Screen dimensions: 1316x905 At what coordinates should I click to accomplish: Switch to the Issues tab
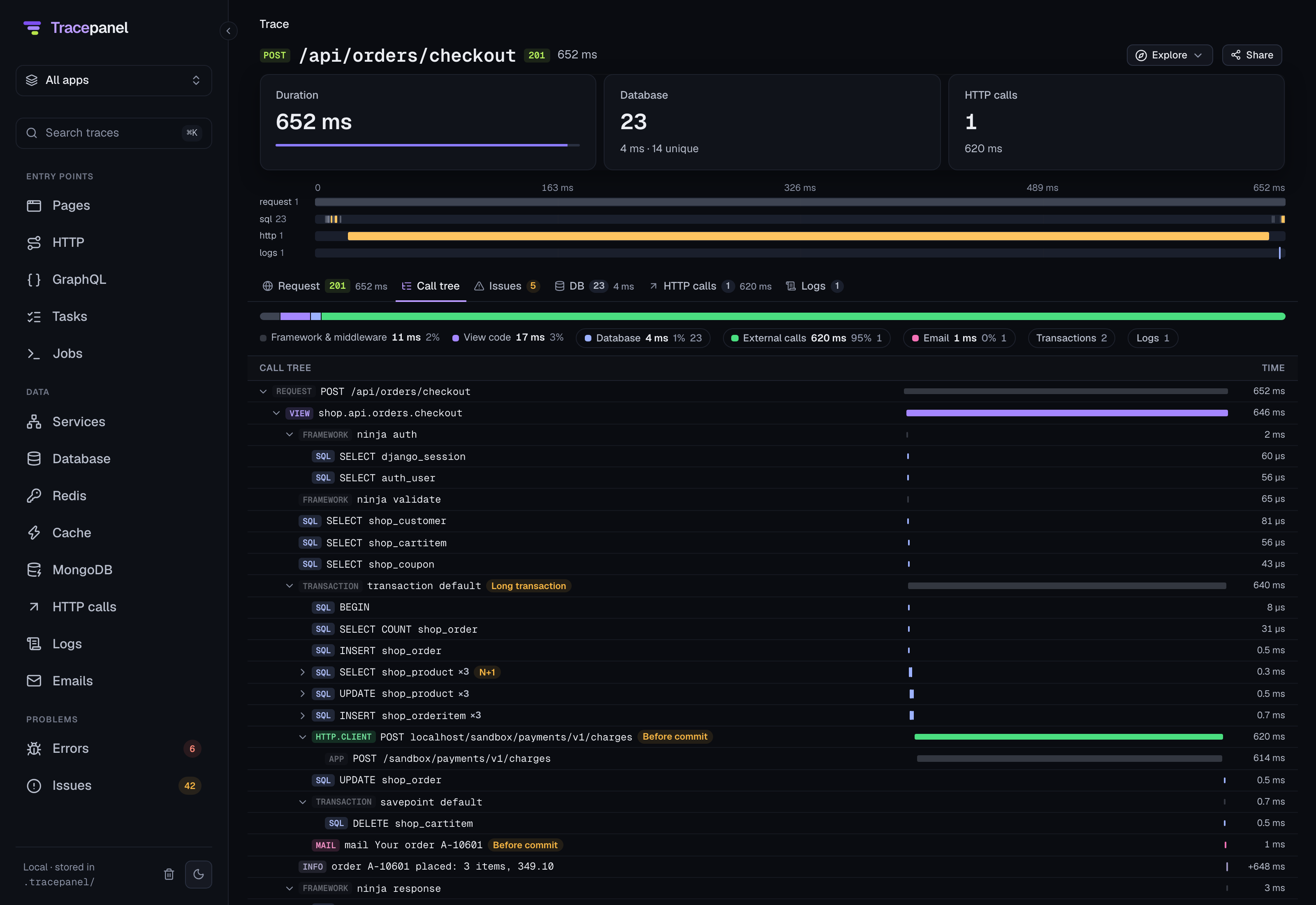click(506, 286)
